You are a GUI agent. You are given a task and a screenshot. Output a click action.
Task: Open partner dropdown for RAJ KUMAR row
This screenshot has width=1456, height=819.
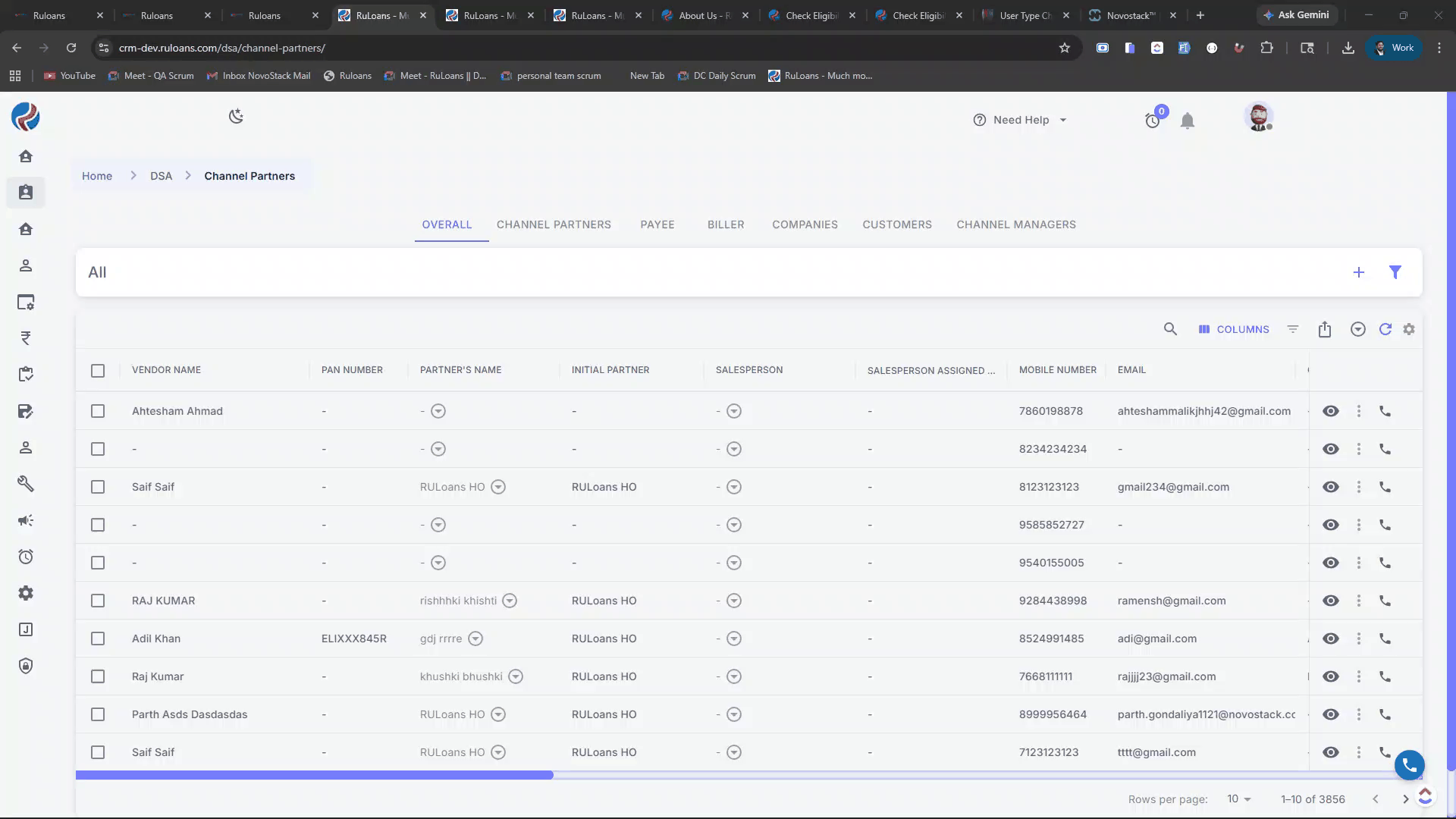pyautogui.click(x=510, y=601)
